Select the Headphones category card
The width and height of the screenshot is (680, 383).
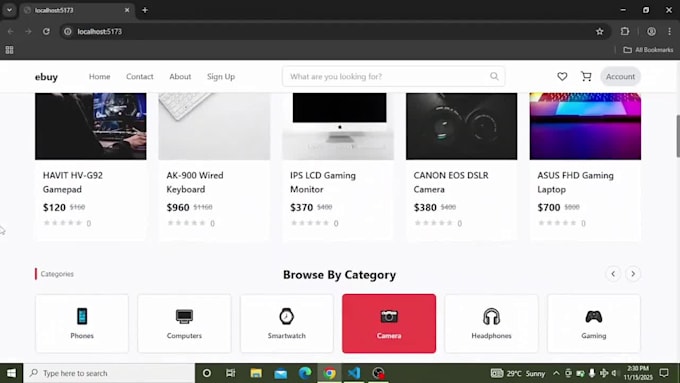click(x=491, y=323)
